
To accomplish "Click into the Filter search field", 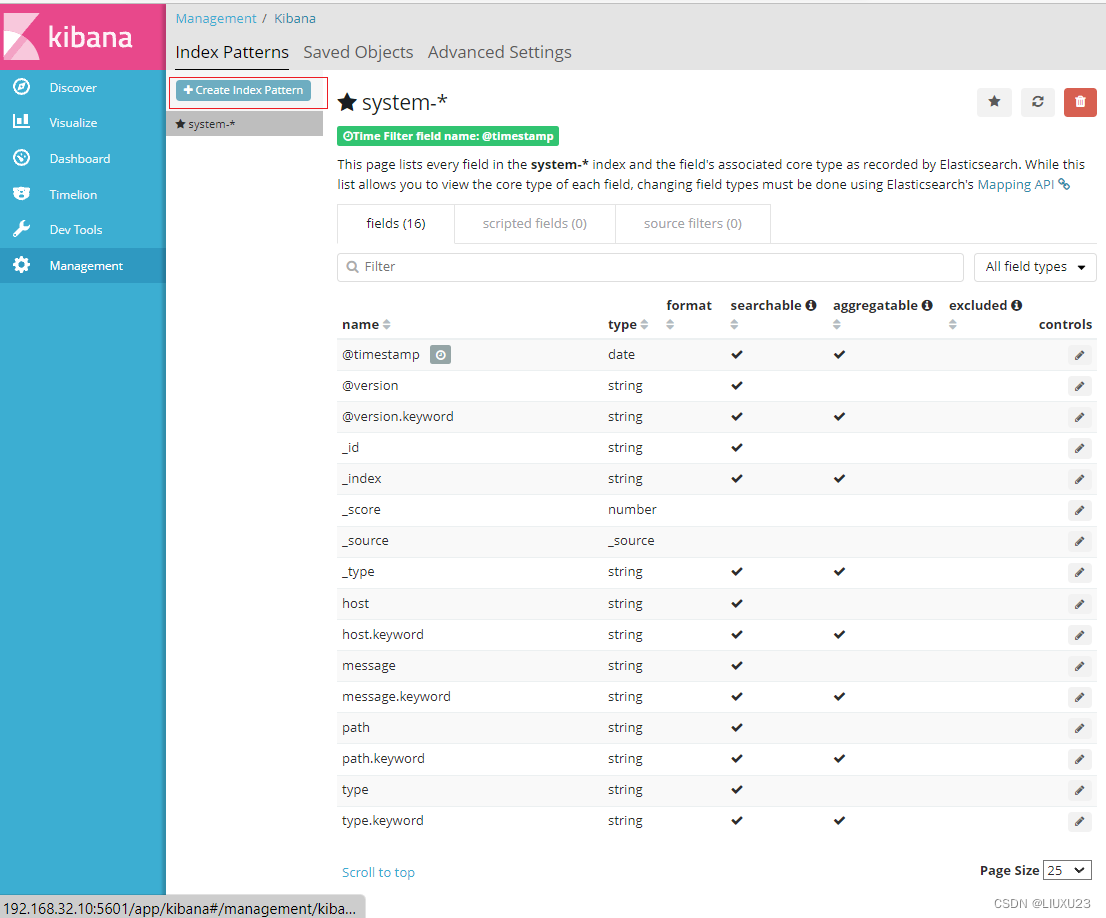I will [x=650, y=267].
